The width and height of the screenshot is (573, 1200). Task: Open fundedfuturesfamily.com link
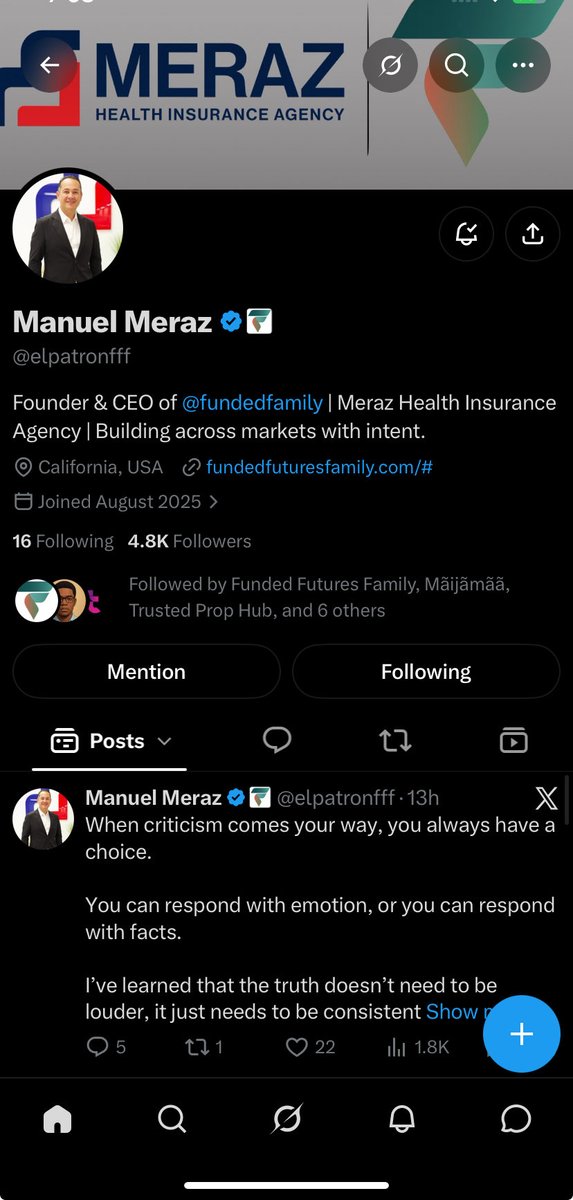pos(319,467)
